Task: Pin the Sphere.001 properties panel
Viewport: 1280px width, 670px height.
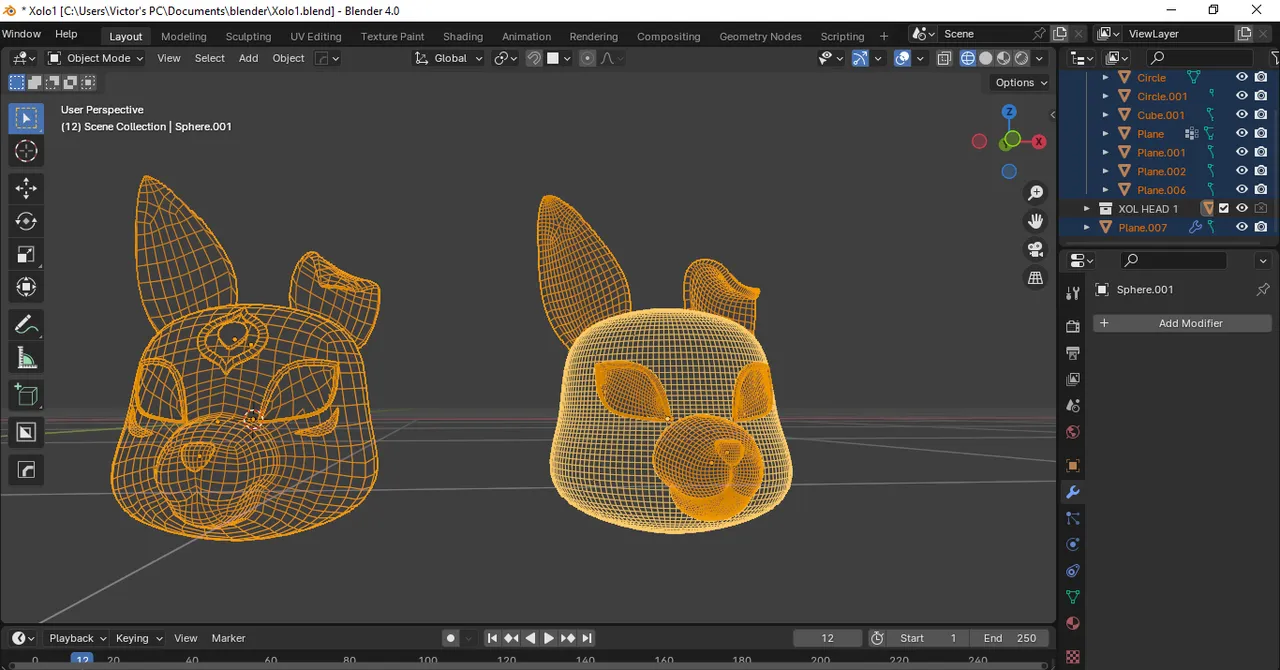Action: (x=1262, y=290)
